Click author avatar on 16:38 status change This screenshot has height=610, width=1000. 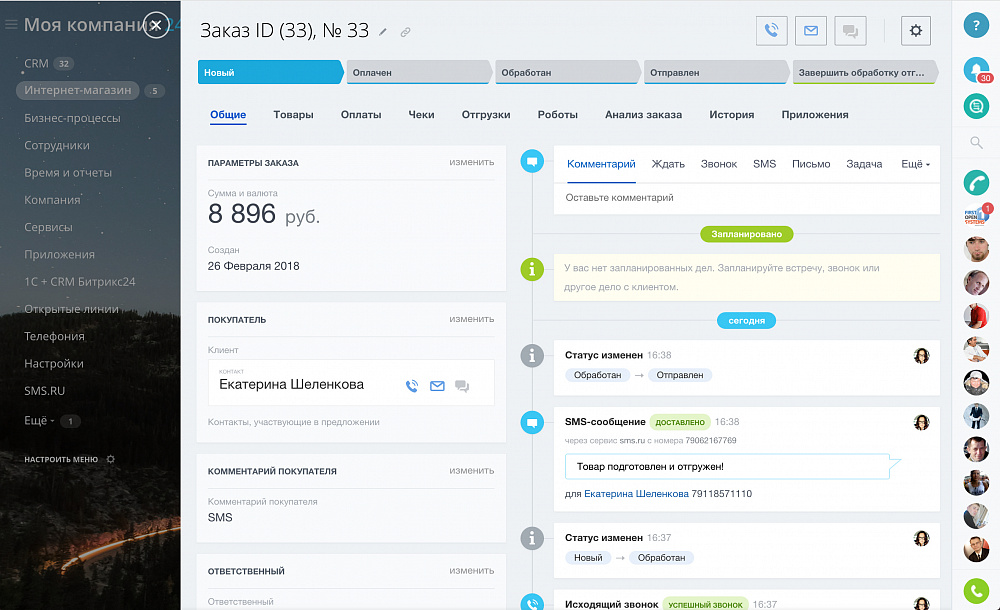coord(921,355)
